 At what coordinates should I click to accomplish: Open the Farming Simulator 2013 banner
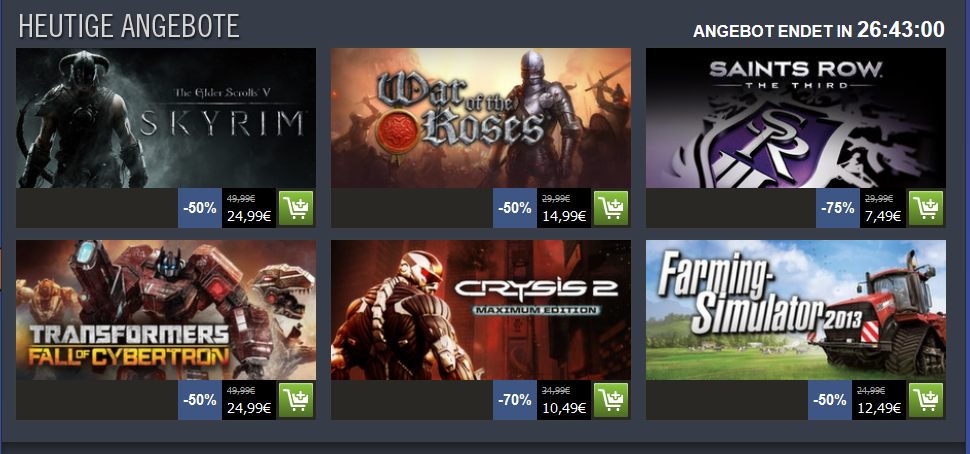pos(796,310)
